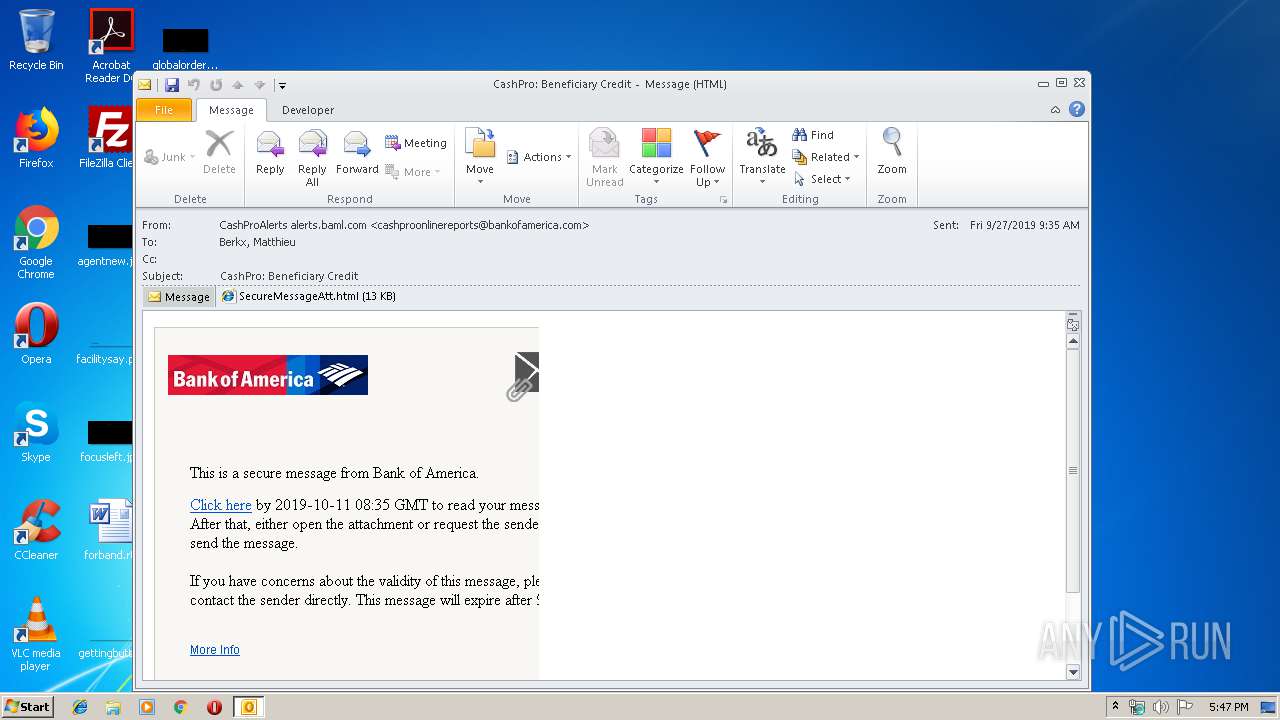
Task: Save using quick access floppy icon
Action: pyautogui.click(x=172, y=85)
